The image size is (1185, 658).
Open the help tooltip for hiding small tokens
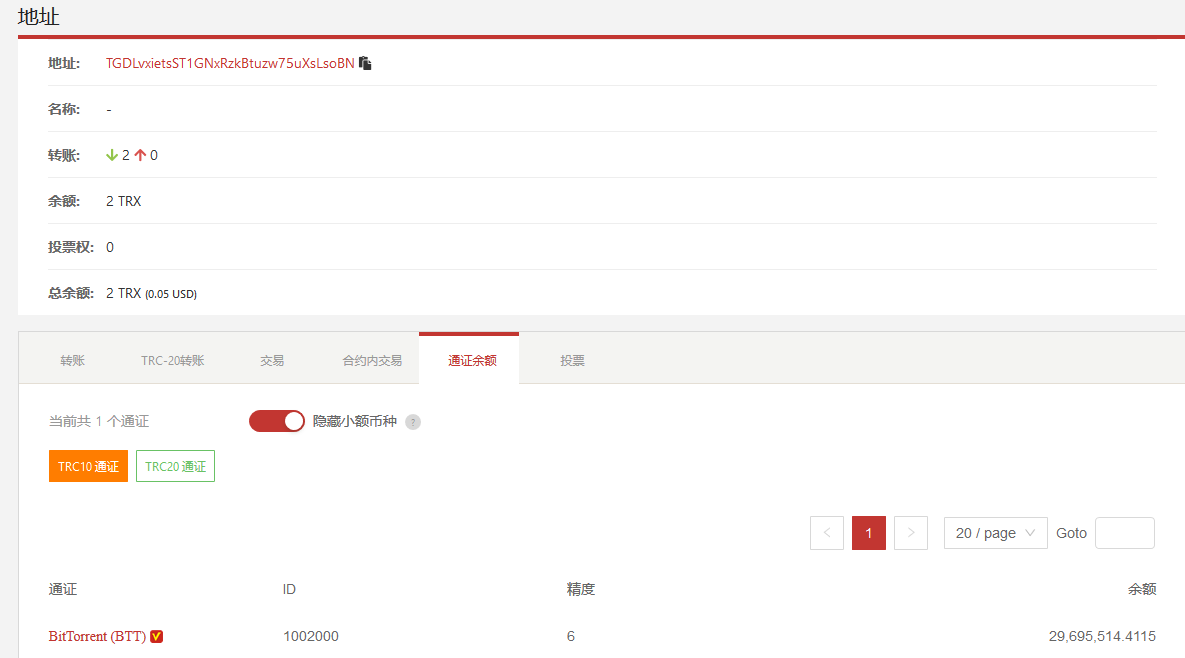pos(413,422)
